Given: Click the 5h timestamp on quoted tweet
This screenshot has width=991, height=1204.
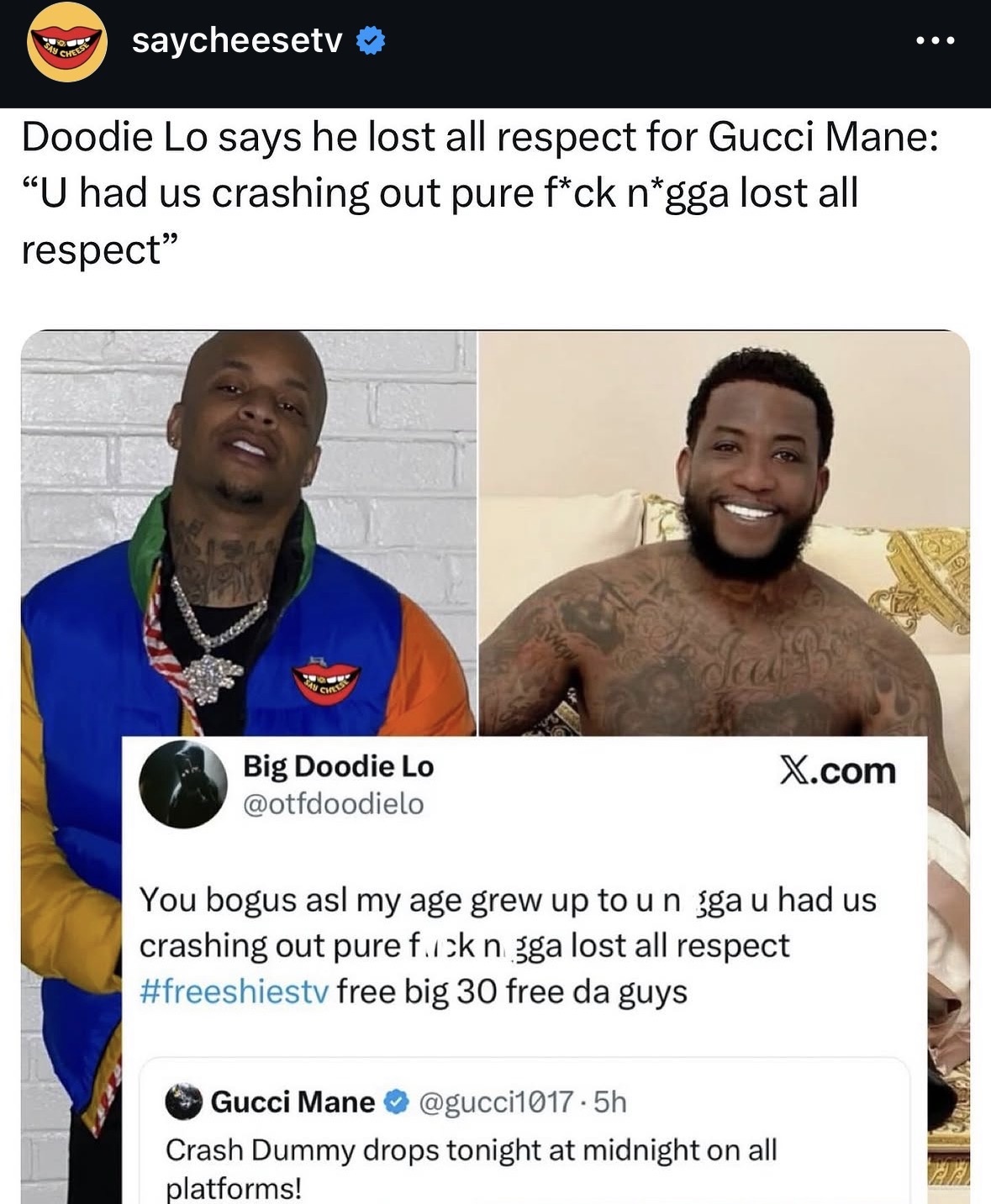Looking at the screenshot, I should tap(610, 1101).
